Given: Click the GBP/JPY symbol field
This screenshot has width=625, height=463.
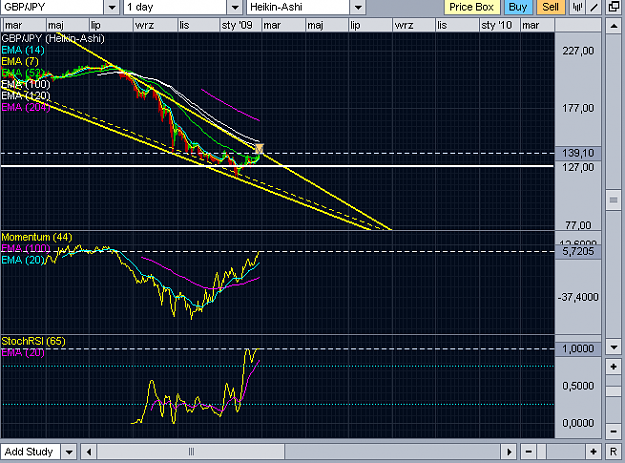Looking at the screenshot, I should point(52,7).
